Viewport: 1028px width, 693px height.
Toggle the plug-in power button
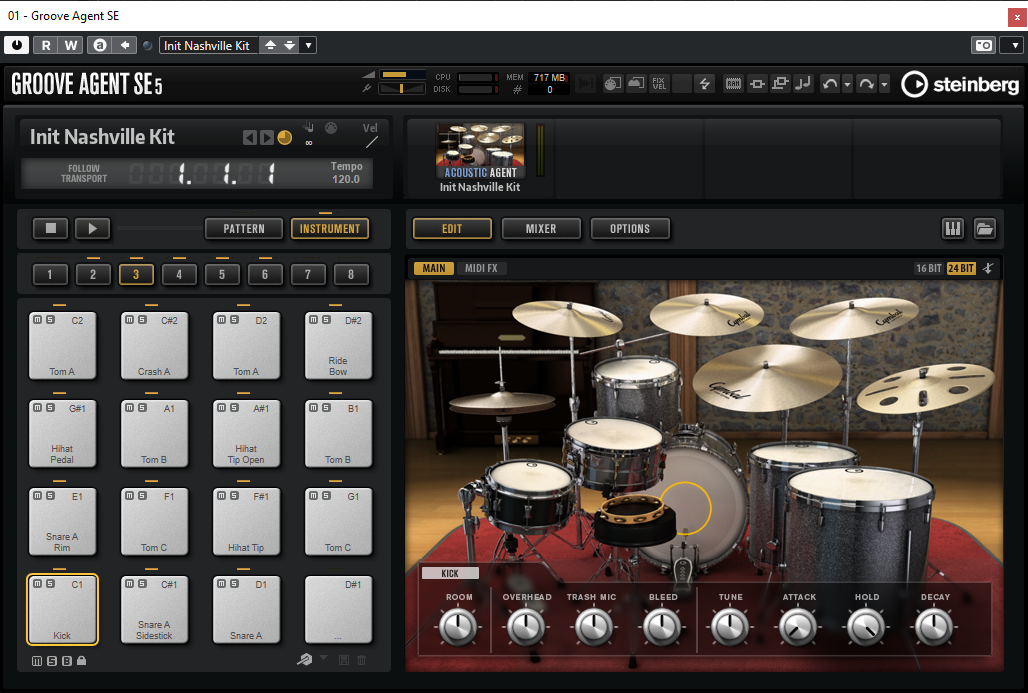tap(17, 45)
